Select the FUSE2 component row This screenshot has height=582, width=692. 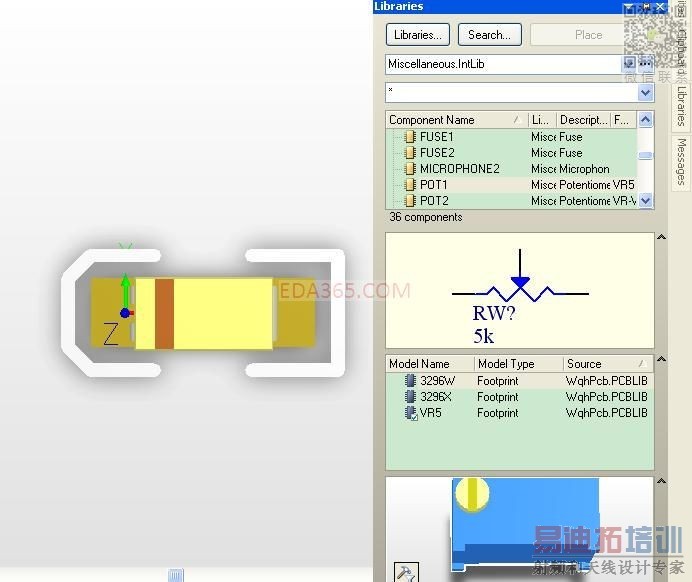click(x=511, y=153)
